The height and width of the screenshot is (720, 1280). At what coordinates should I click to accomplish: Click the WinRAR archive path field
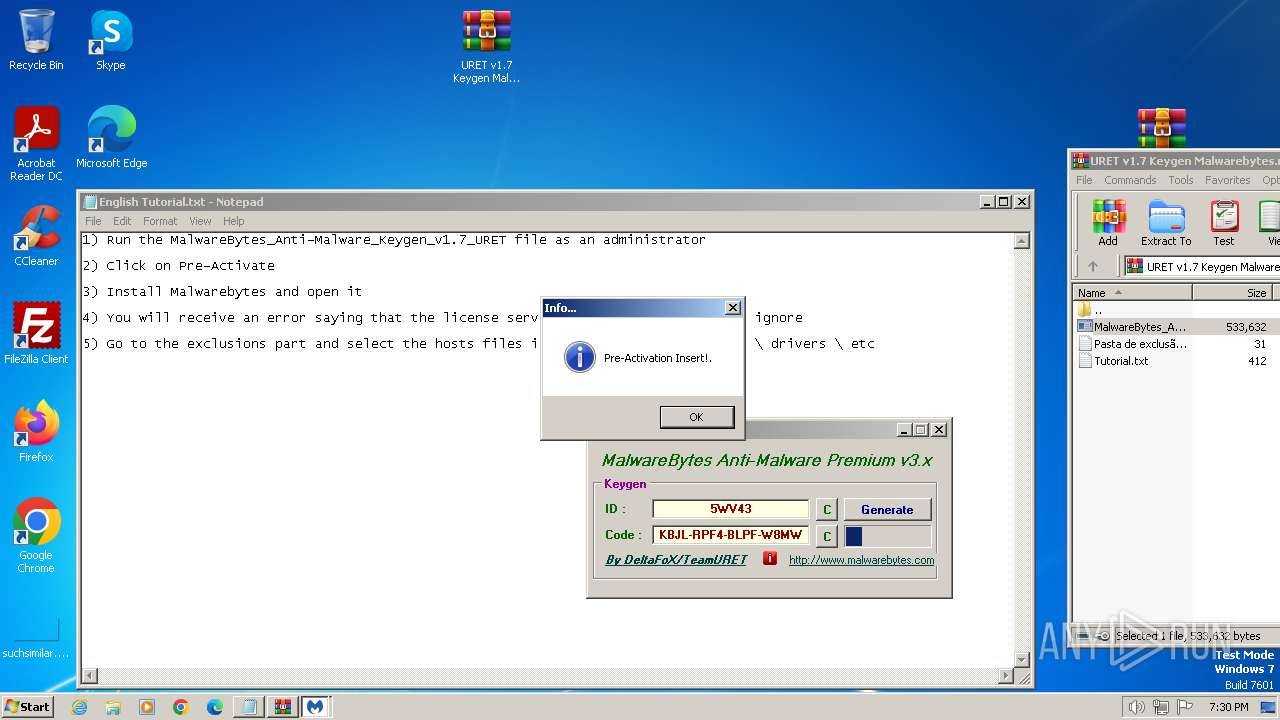[1202, 266]
